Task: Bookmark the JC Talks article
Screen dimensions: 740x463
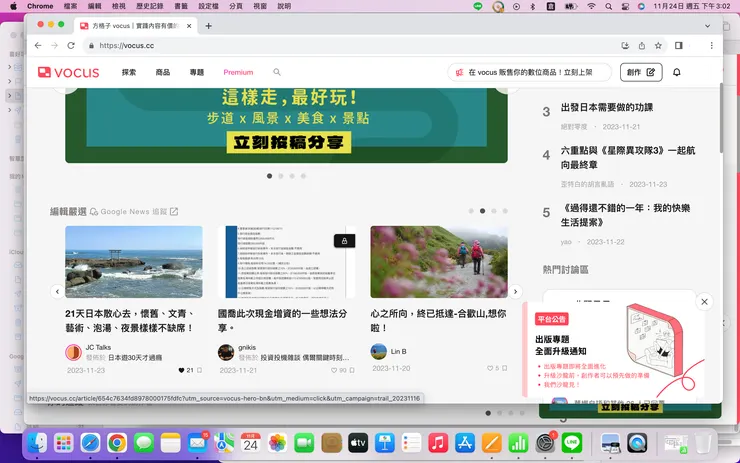Action: (200, 370)
